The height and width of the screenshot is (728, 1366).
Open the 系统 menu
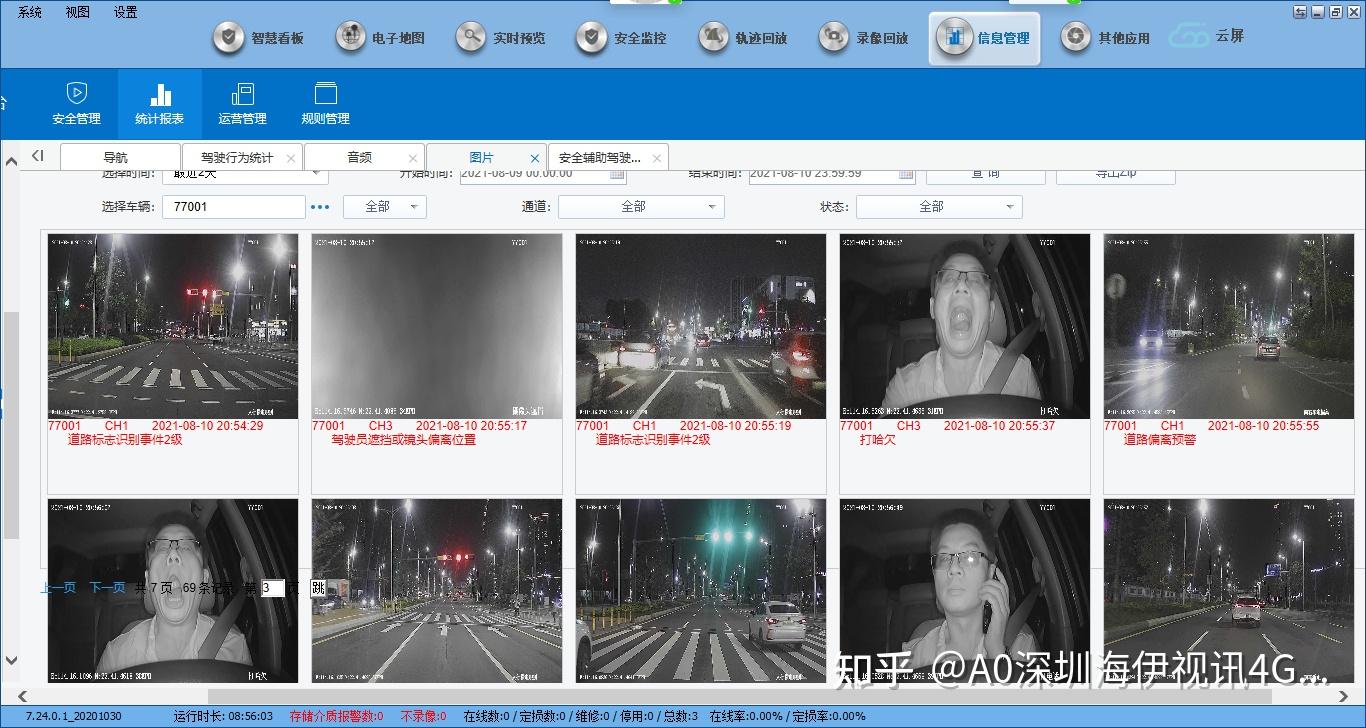[x=30, y=12]
